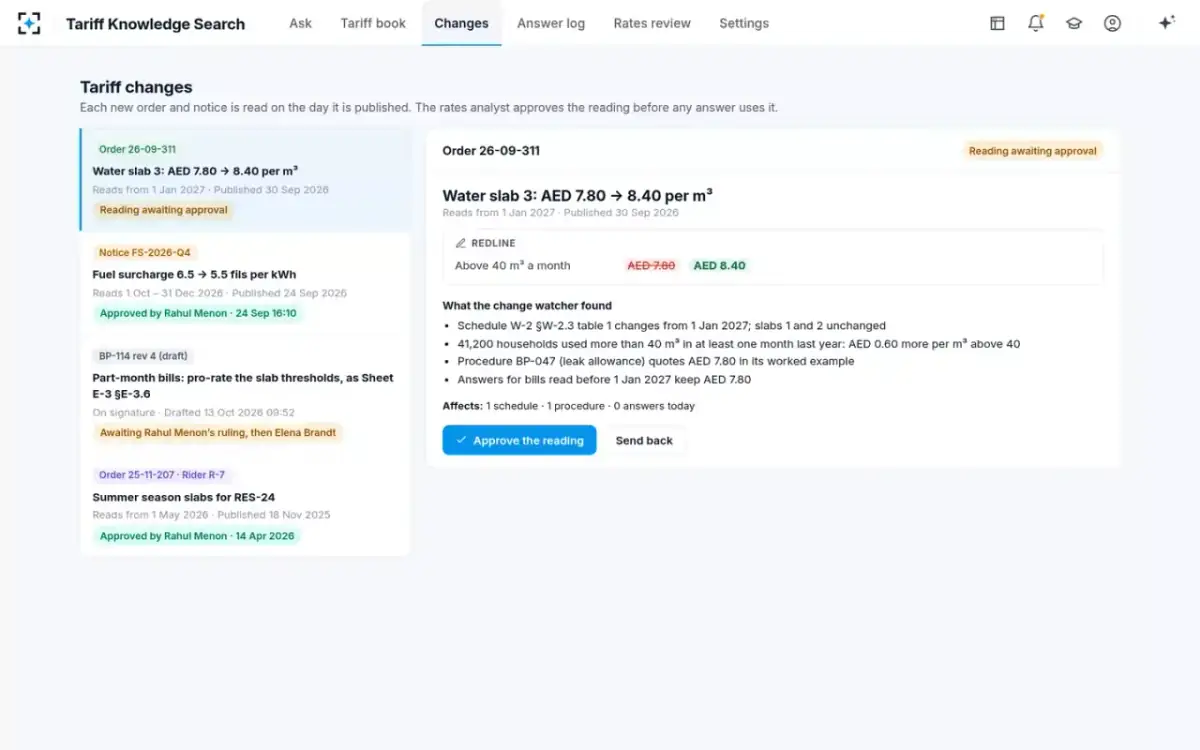Switch to the Tariff book tab
The height and width of the screenshot is (750, 1200).
point(373,23)
